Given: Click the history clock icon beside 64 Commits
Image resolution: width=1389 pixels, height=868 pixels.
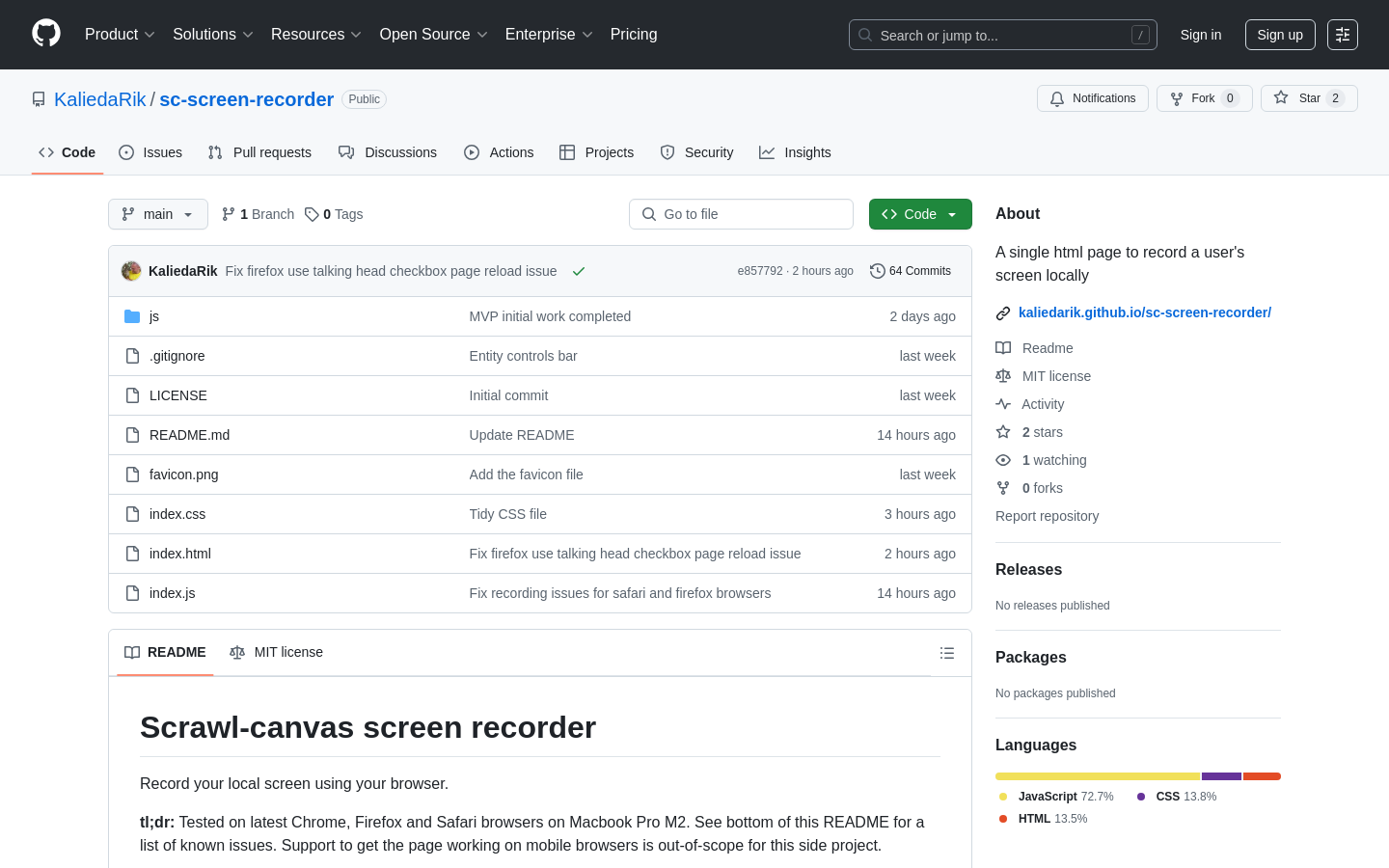Looking at the screenshot, I should pyautogui.click(x=877, y=271).
